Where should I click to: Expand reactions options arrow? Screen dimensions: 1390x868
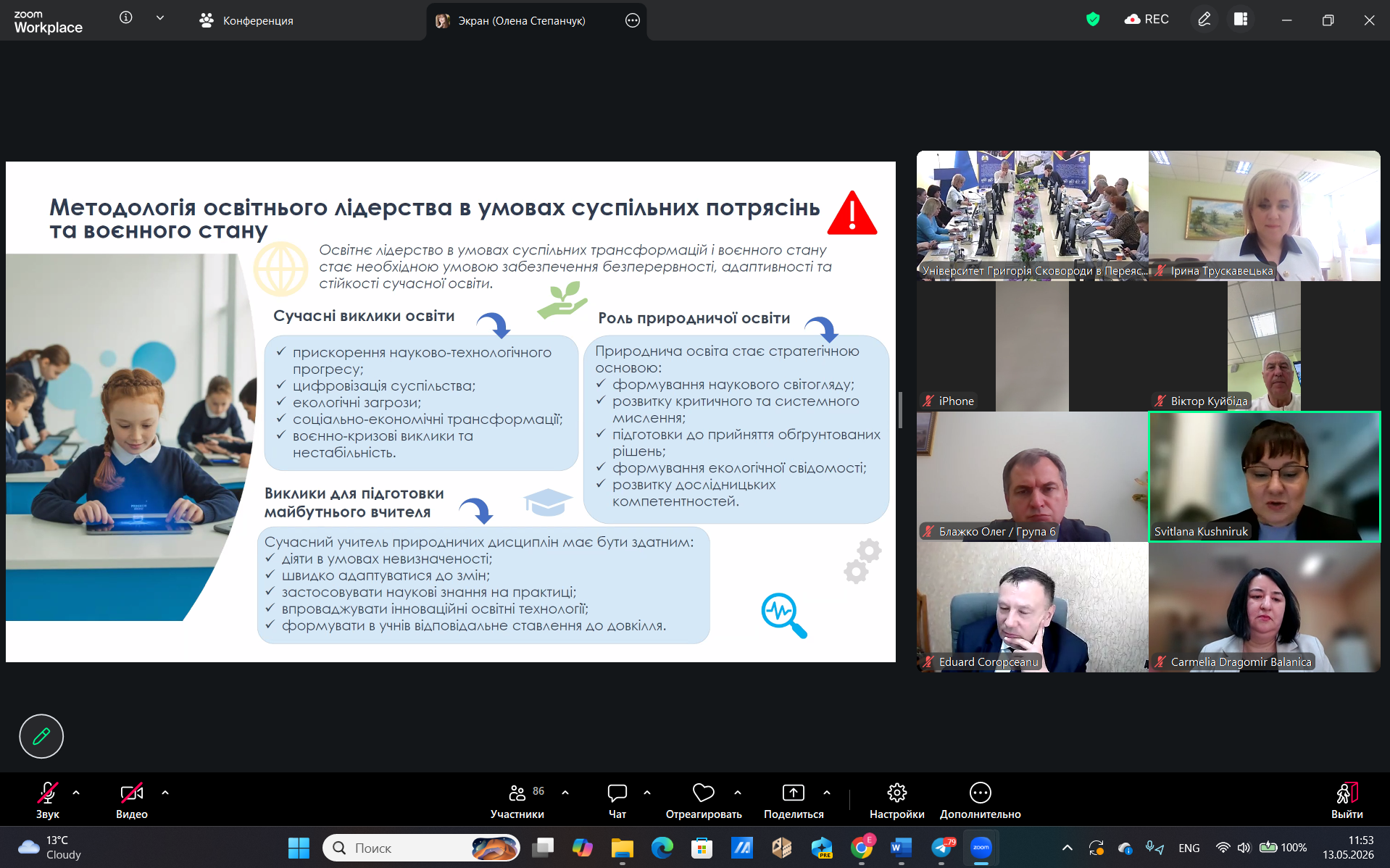[738, 793]
